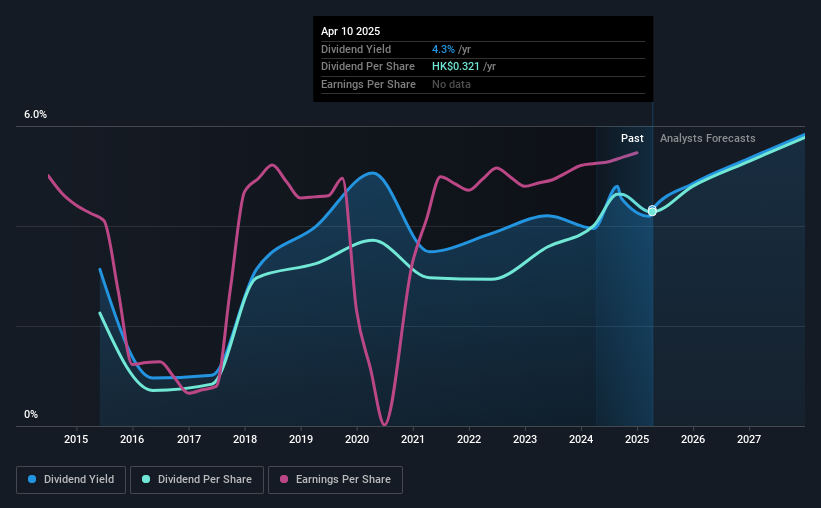Click the tooltip value 'HK$0.321'
The height and width of the screenshot is (508, 821).
coord(456,67)
